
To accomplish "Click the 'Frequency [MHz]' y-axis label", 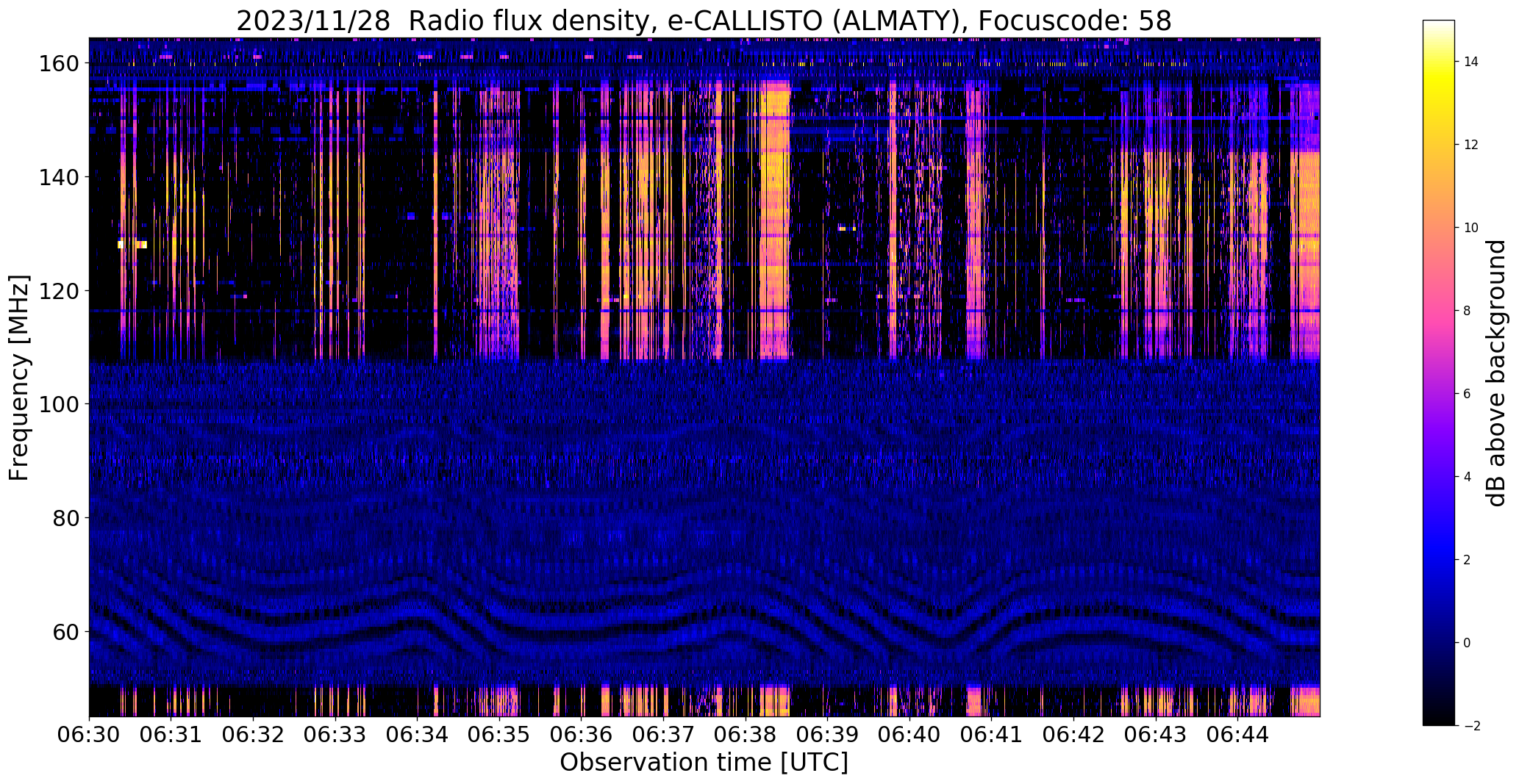I will coord(19,378).
